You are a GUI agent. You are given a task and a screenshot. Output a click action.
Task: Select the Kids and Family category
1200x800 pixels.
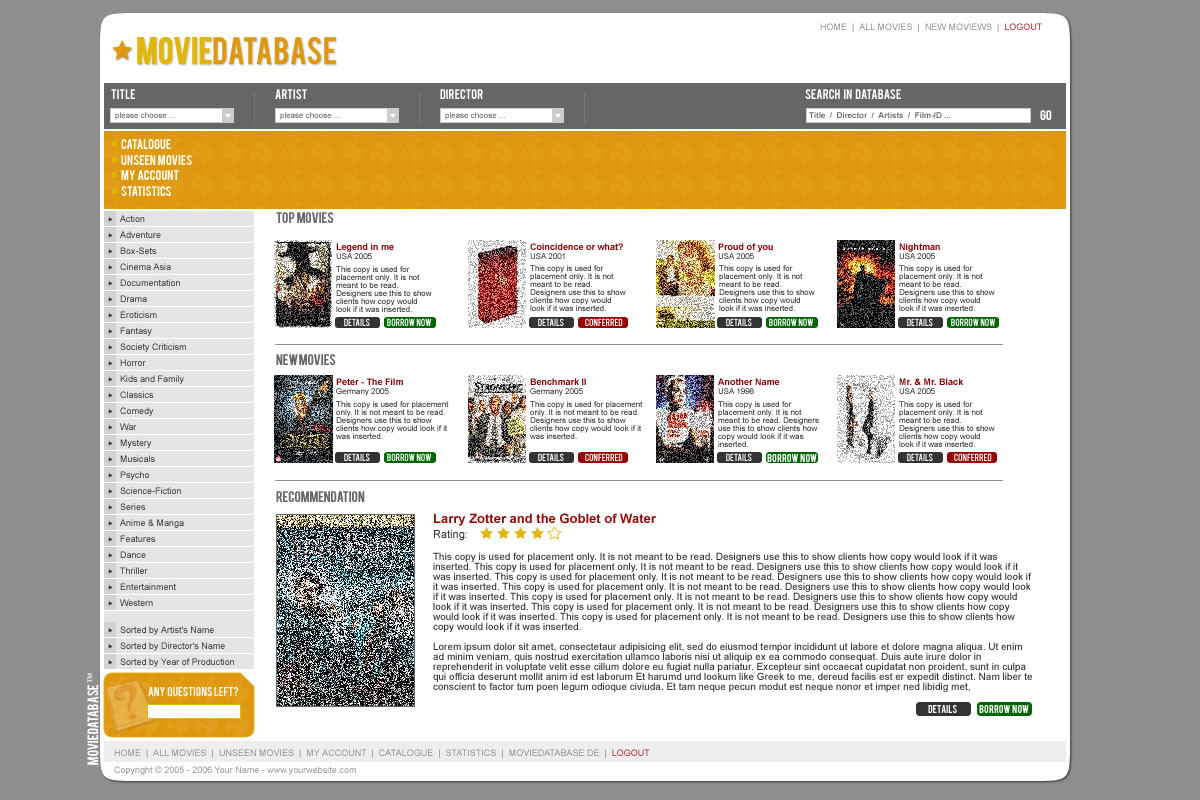point(179,379)
